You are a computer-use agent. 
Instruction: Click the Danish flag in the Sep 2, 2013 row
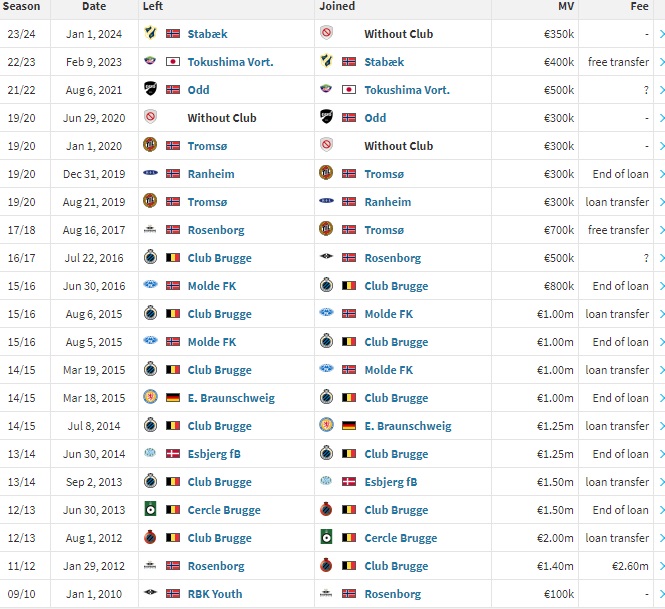pyautogui.click(x=349, y=482)
